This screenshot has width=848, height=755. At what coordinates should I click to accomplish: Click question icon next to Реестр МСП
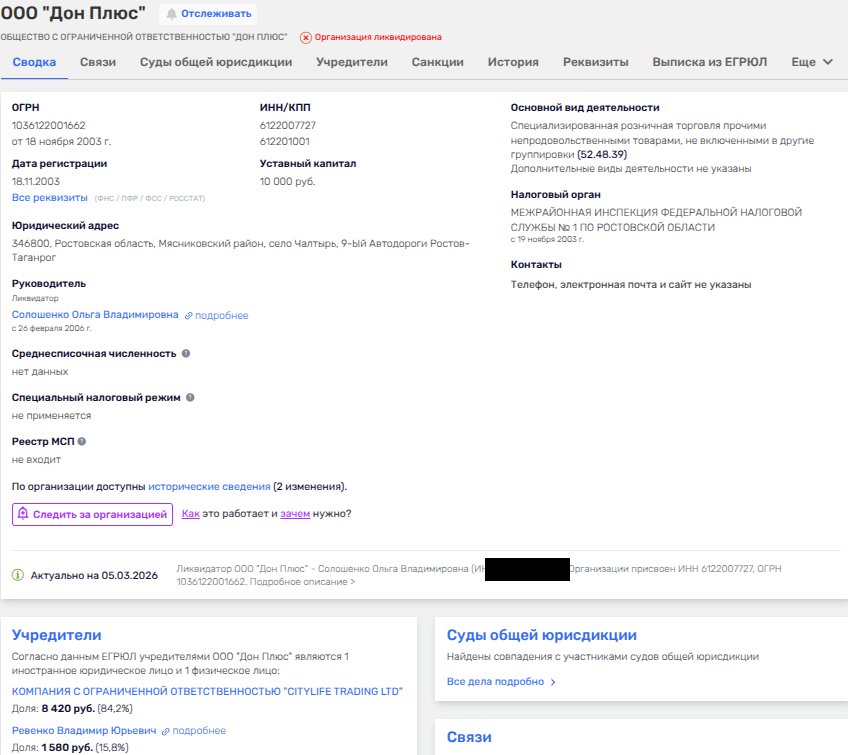[x=82, y=441]
